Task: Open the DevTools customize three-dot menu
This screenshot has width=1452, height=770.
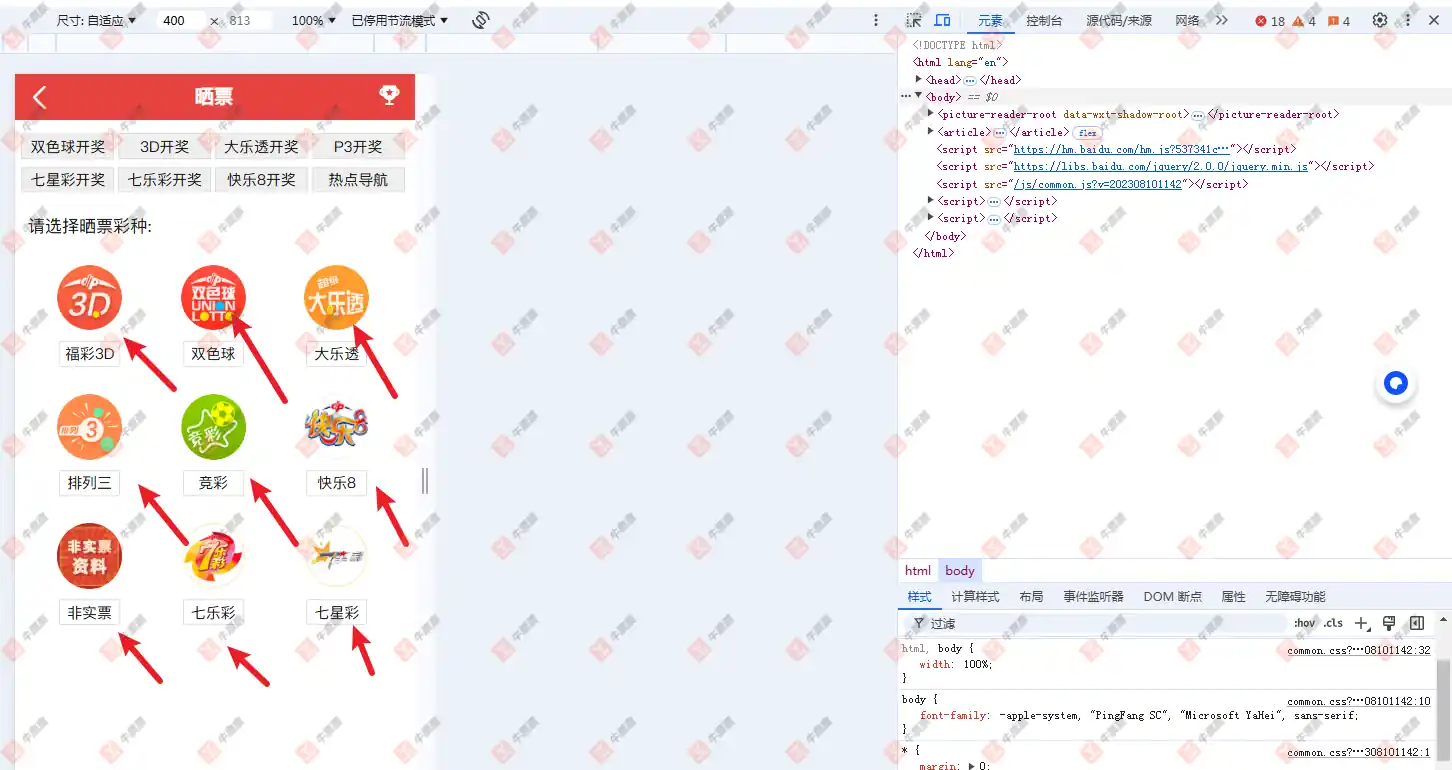Action: point(1408,20)
